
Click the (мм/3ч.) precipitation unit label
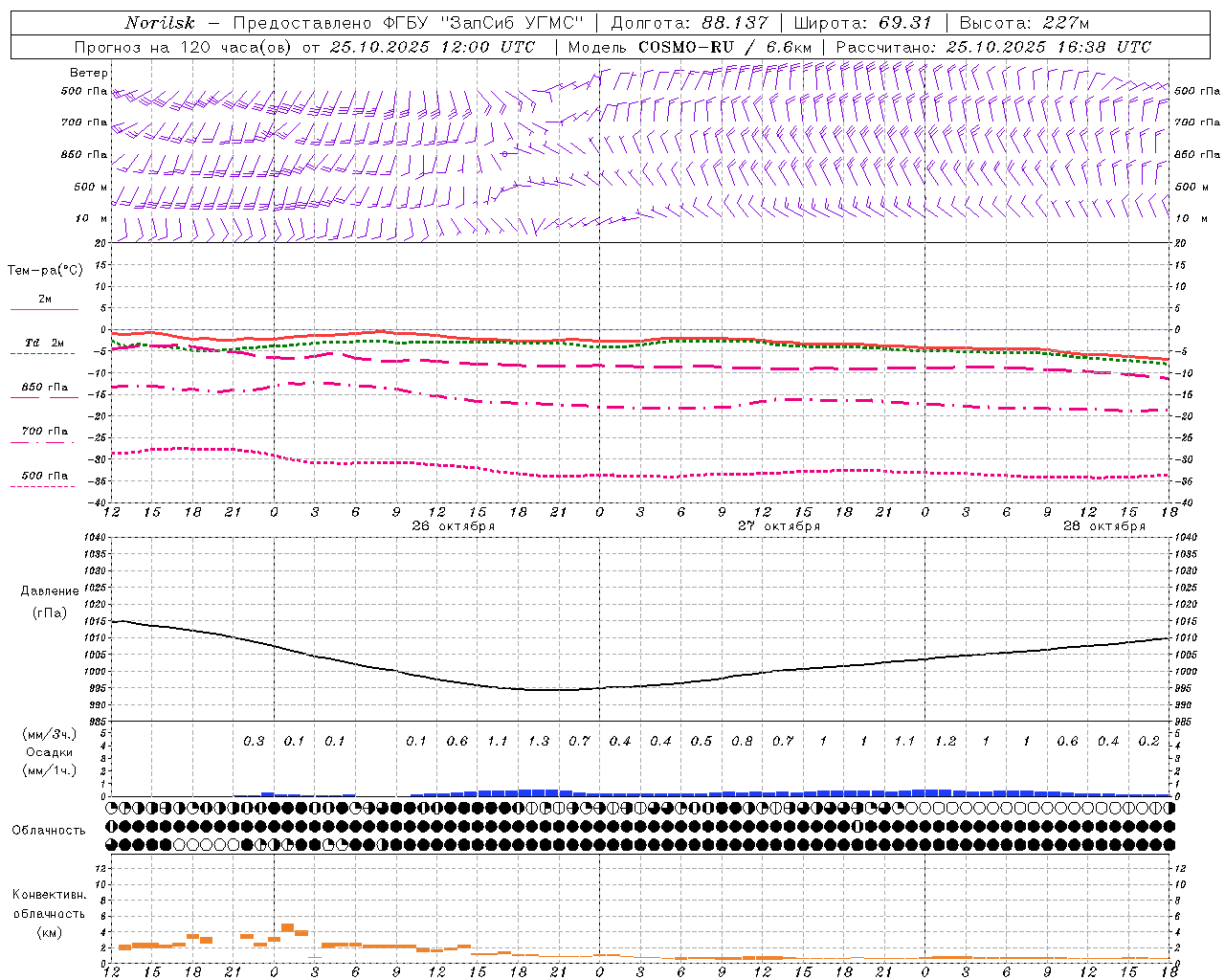[50, 733]
